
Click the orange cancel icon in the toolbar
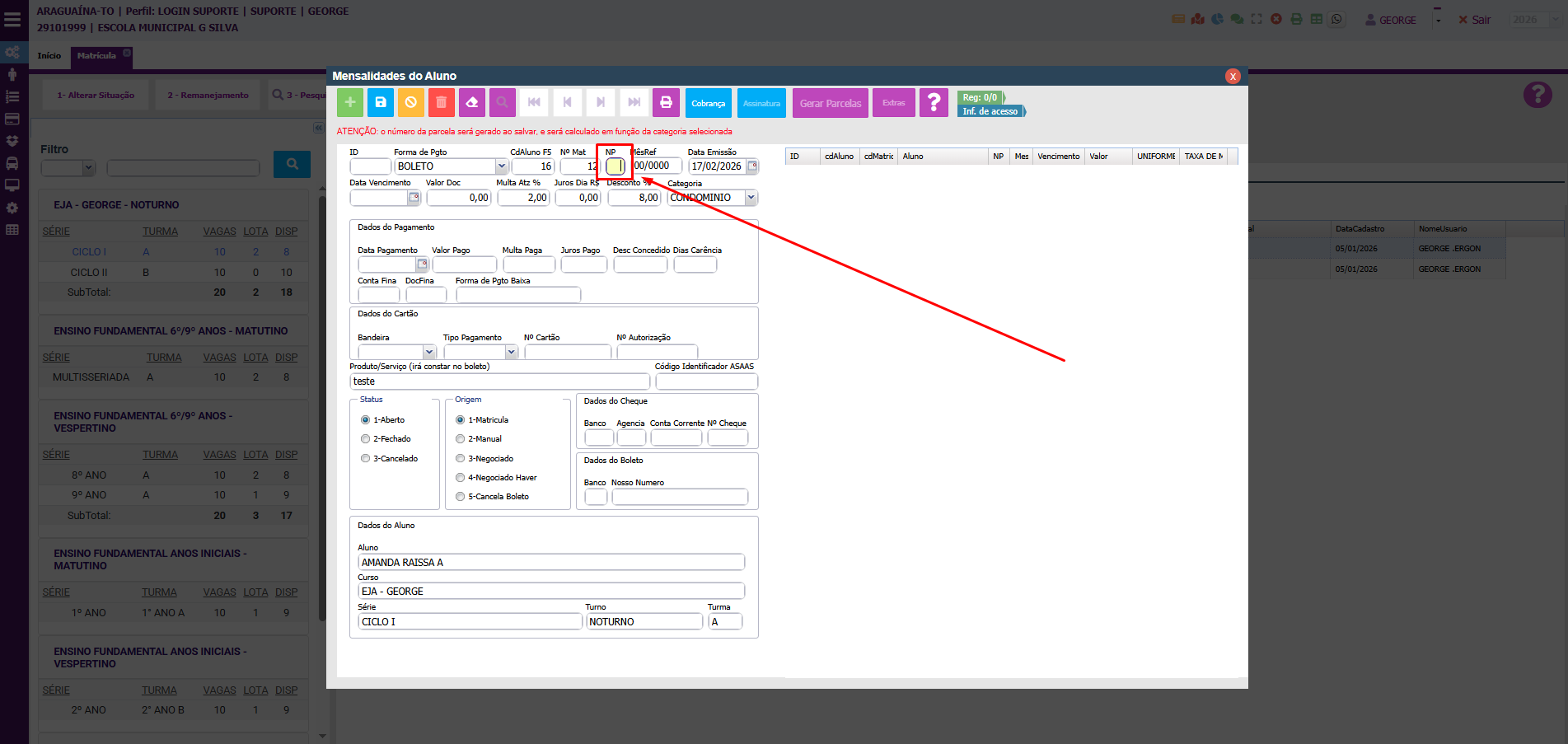(x=410, y=103)
